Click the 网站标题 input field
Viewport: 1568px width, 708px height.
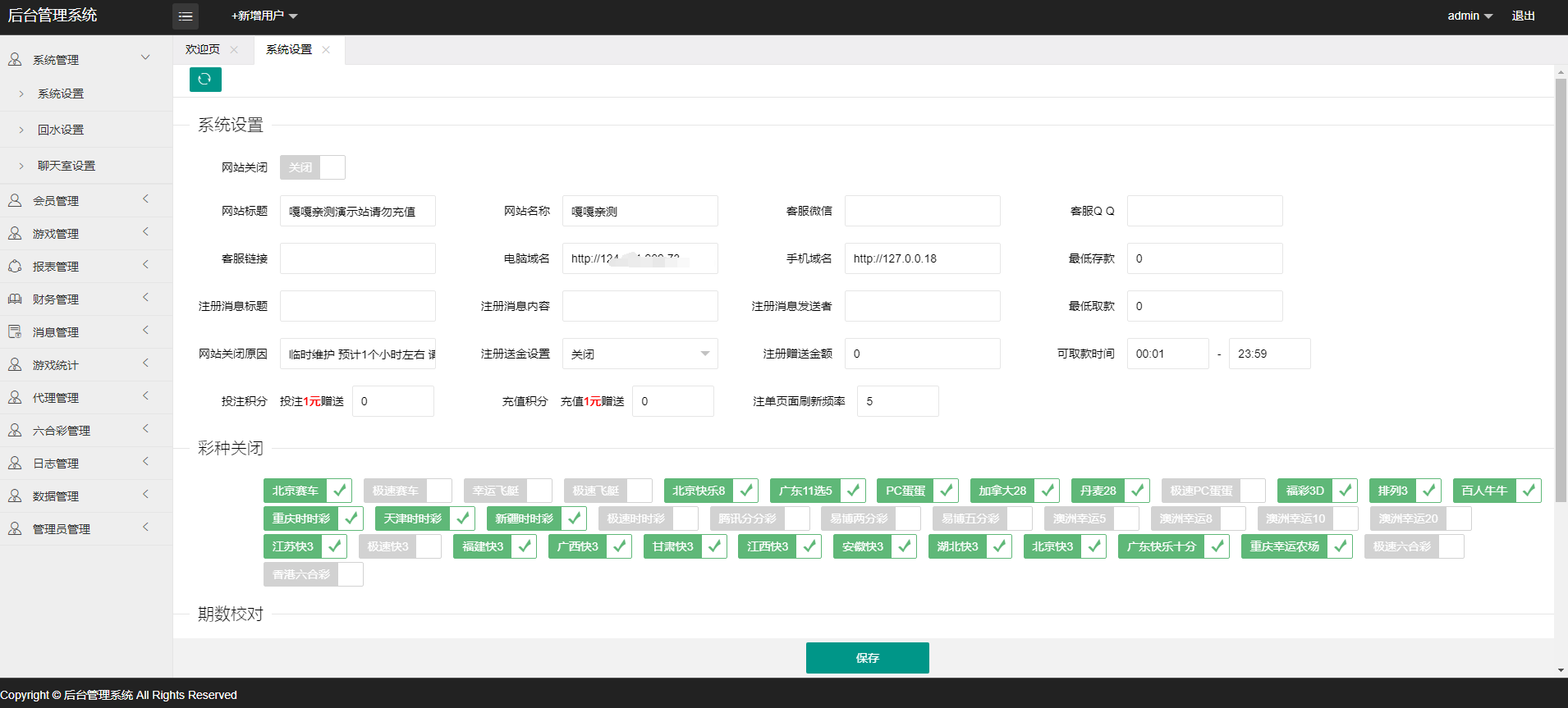[357, 211]
